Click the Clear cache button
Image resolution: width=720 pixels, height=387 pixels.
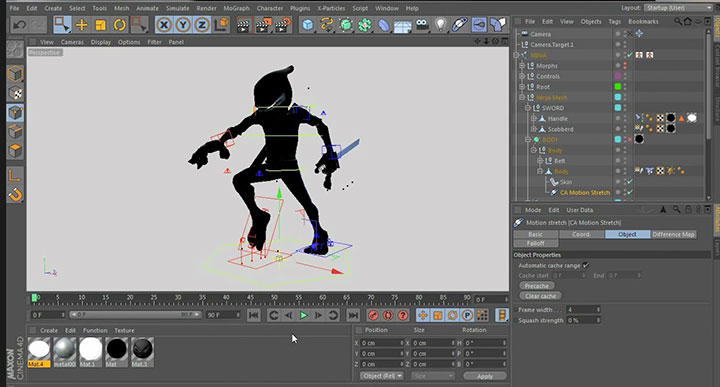[540, 296]
